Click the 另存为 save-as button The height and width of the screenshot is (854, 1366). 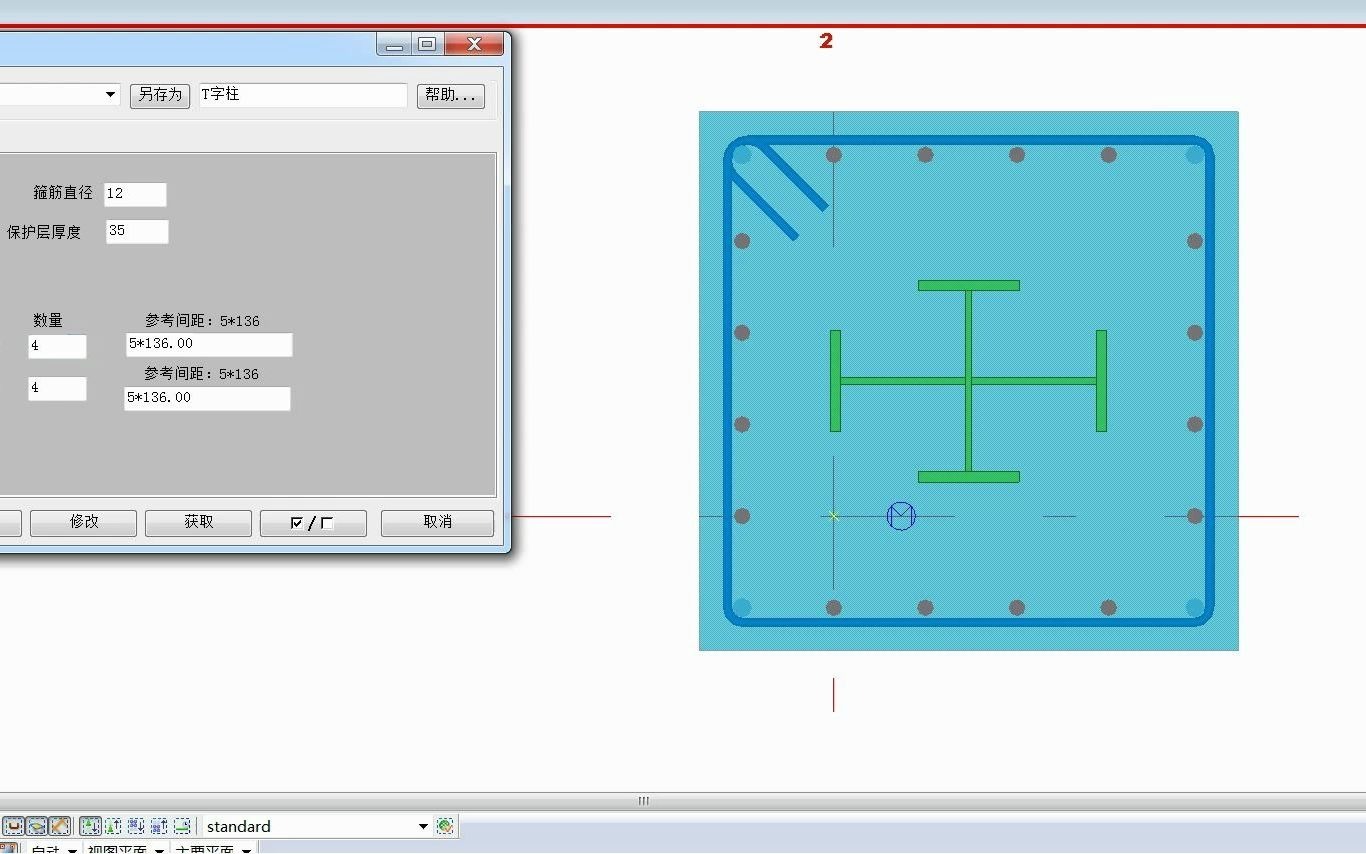tap(160, 95)
